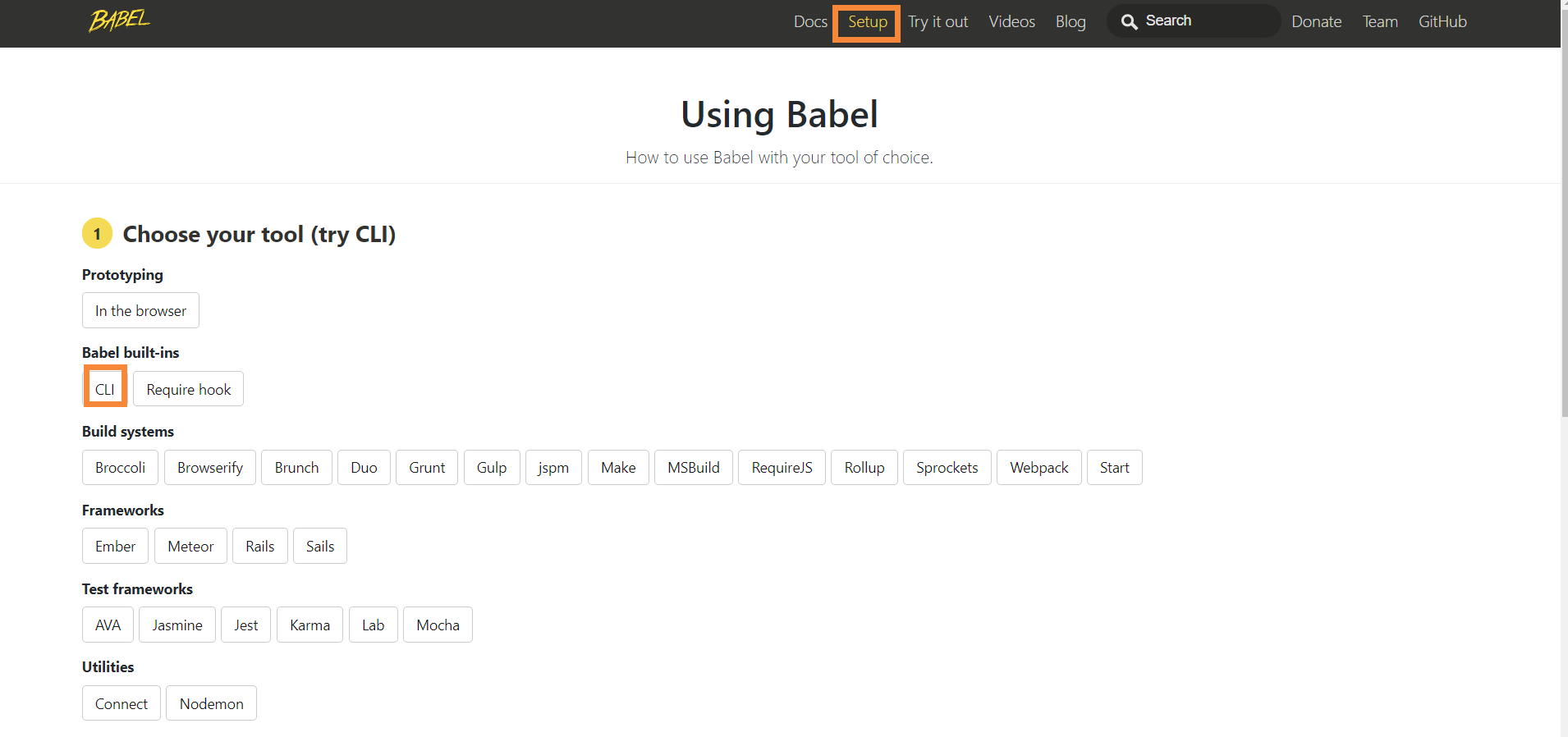Go to the Setup tab
Image resolution: width=1568 pixels, height=737 pixels.
(x=867, y=22)
